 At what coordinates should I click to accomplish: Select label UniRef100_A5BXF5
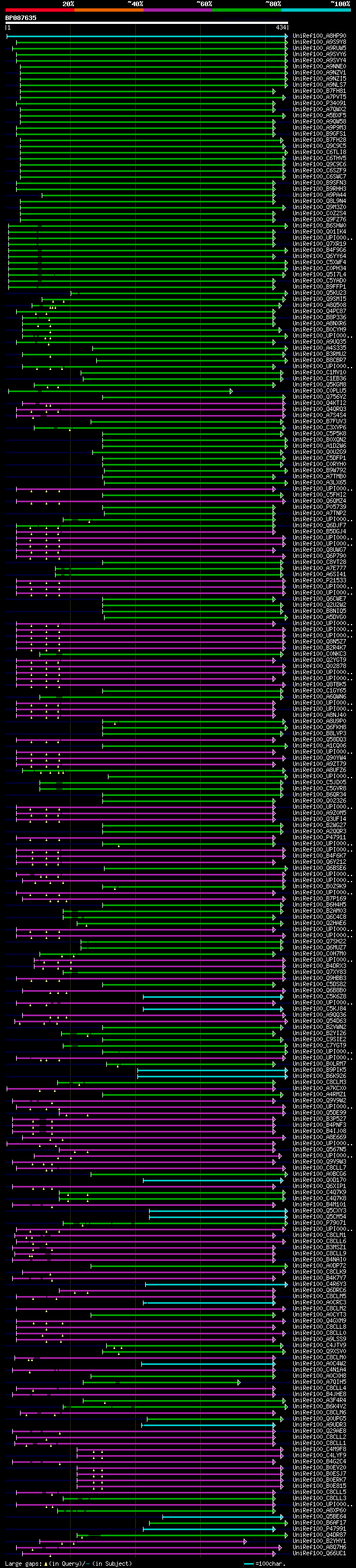[x=319, y=116]
